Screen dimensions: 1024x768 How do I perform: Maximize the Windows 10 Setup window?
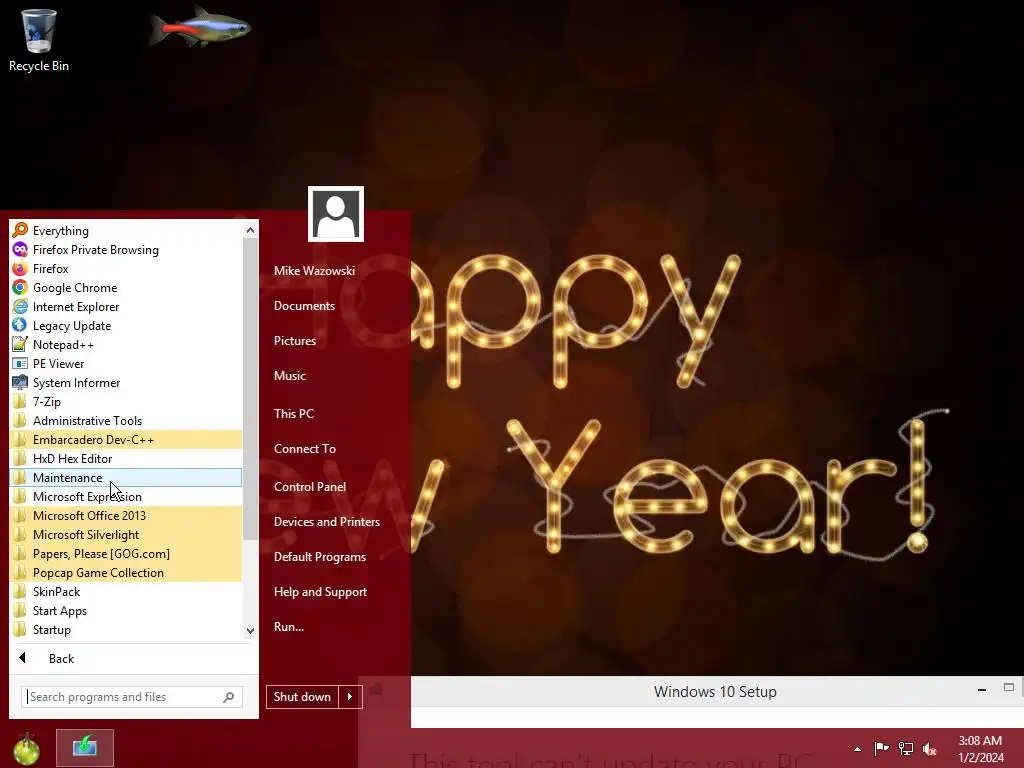pyautogui.click(x=1009, y=687)
